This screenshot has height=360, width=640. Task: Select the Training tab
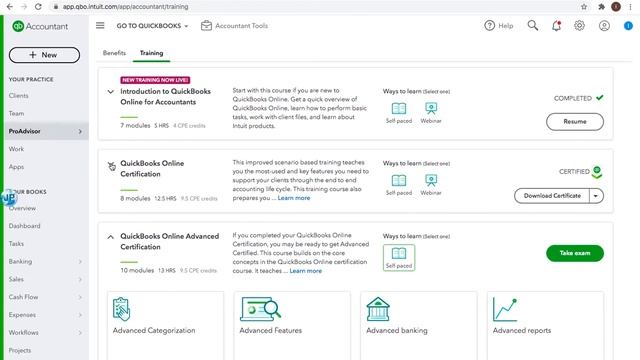tap(151, 53)
